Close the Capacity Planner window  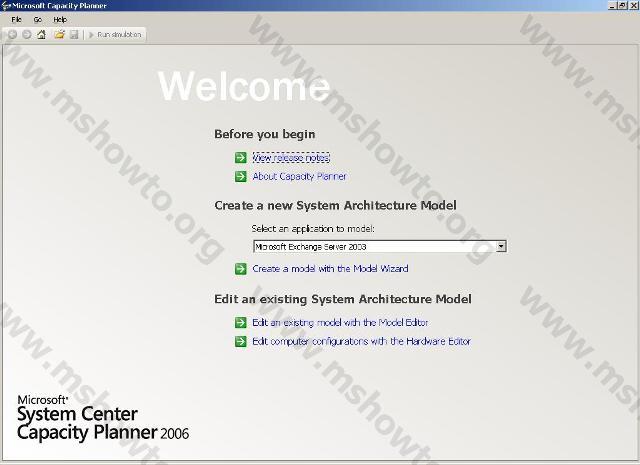(x=633, y=5)
